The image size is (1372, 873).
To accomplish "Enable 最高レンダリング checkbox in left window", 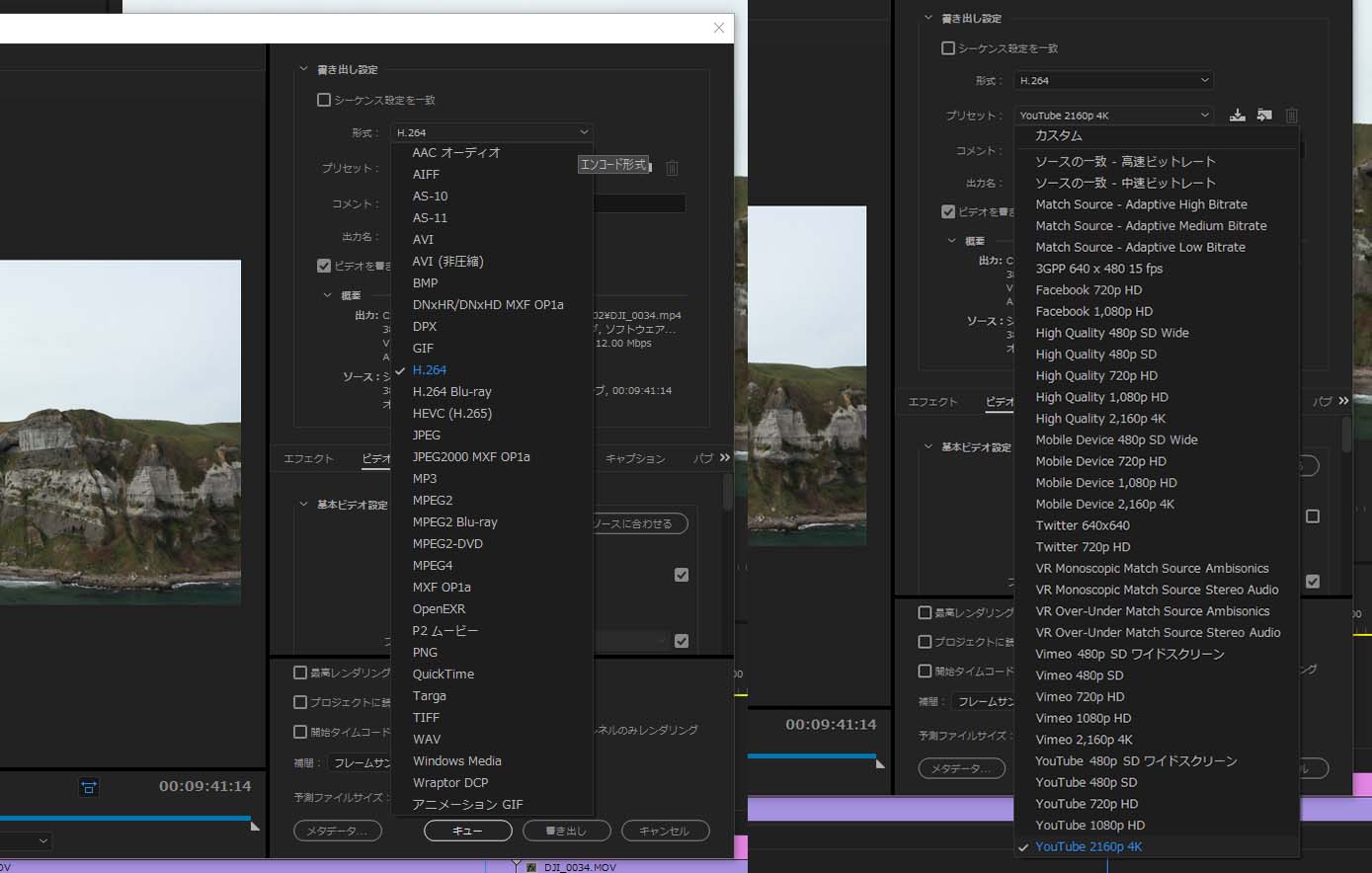I will click(x=300, y=673).
